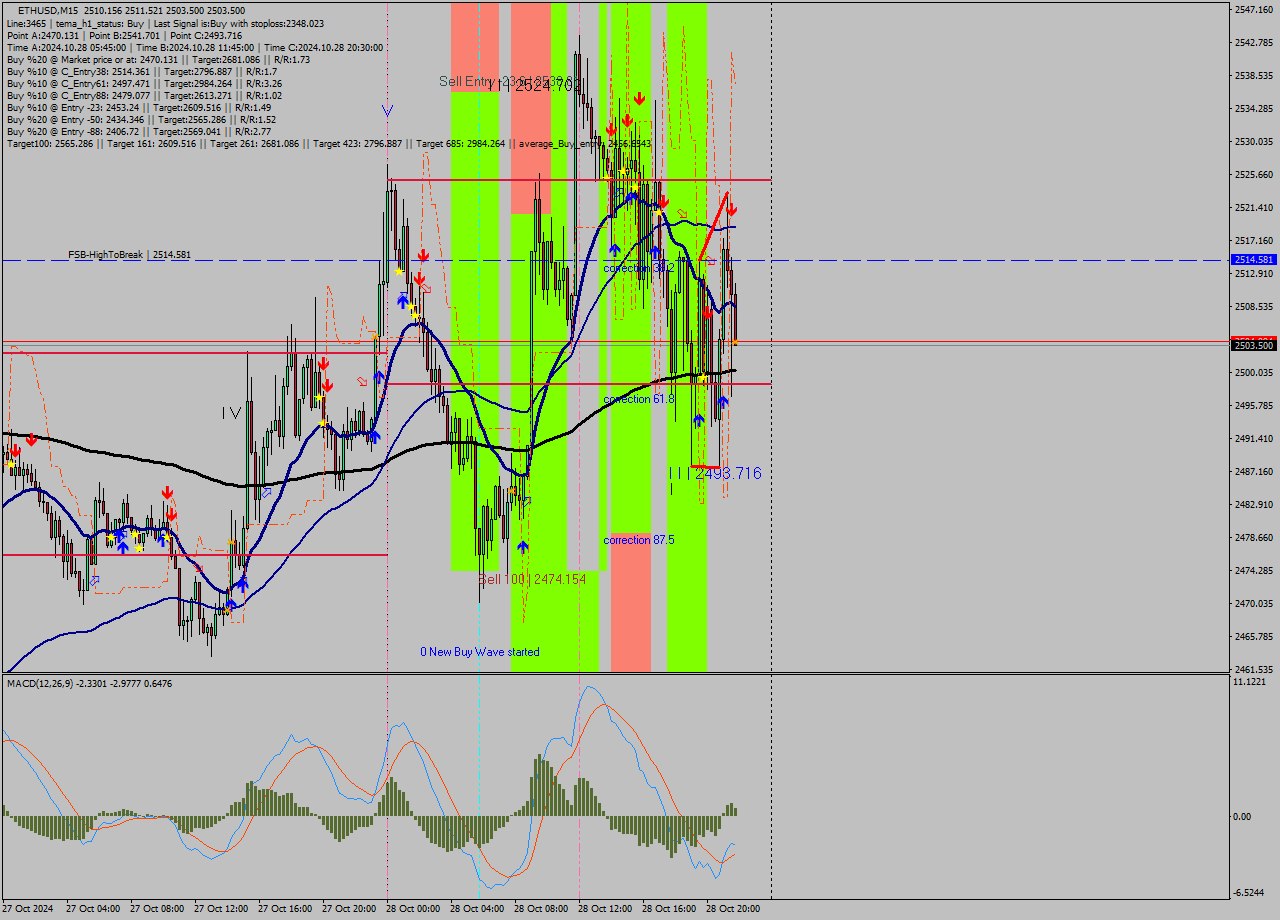Click the '28 Oct 20:00' time axis label
Screen dimensions: 1280x920
point(733,909)
